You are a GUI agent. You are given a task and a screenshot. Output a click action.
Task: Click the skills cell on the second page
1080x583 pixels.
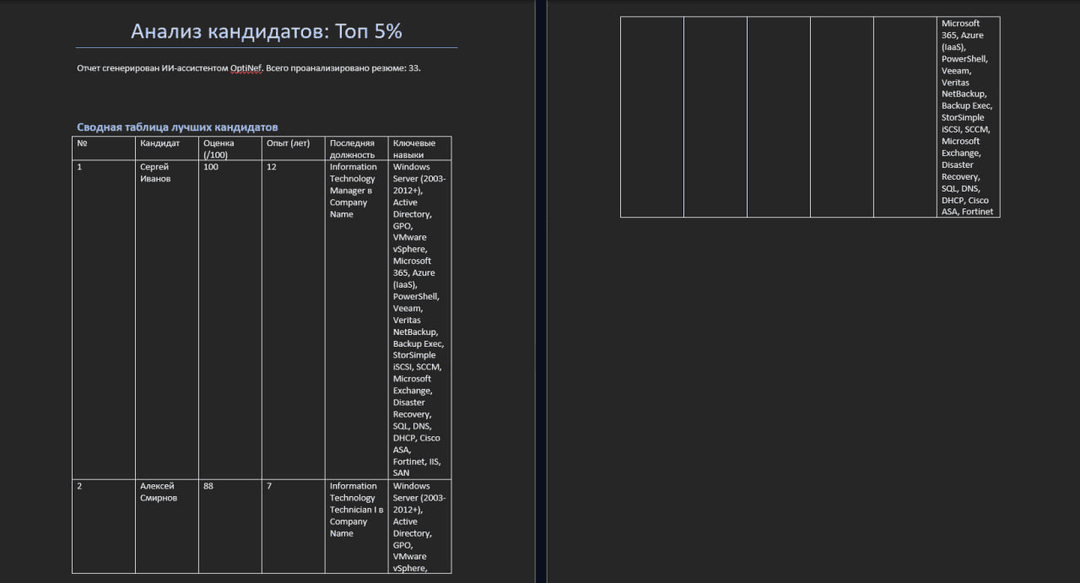[x=967, y=117]
